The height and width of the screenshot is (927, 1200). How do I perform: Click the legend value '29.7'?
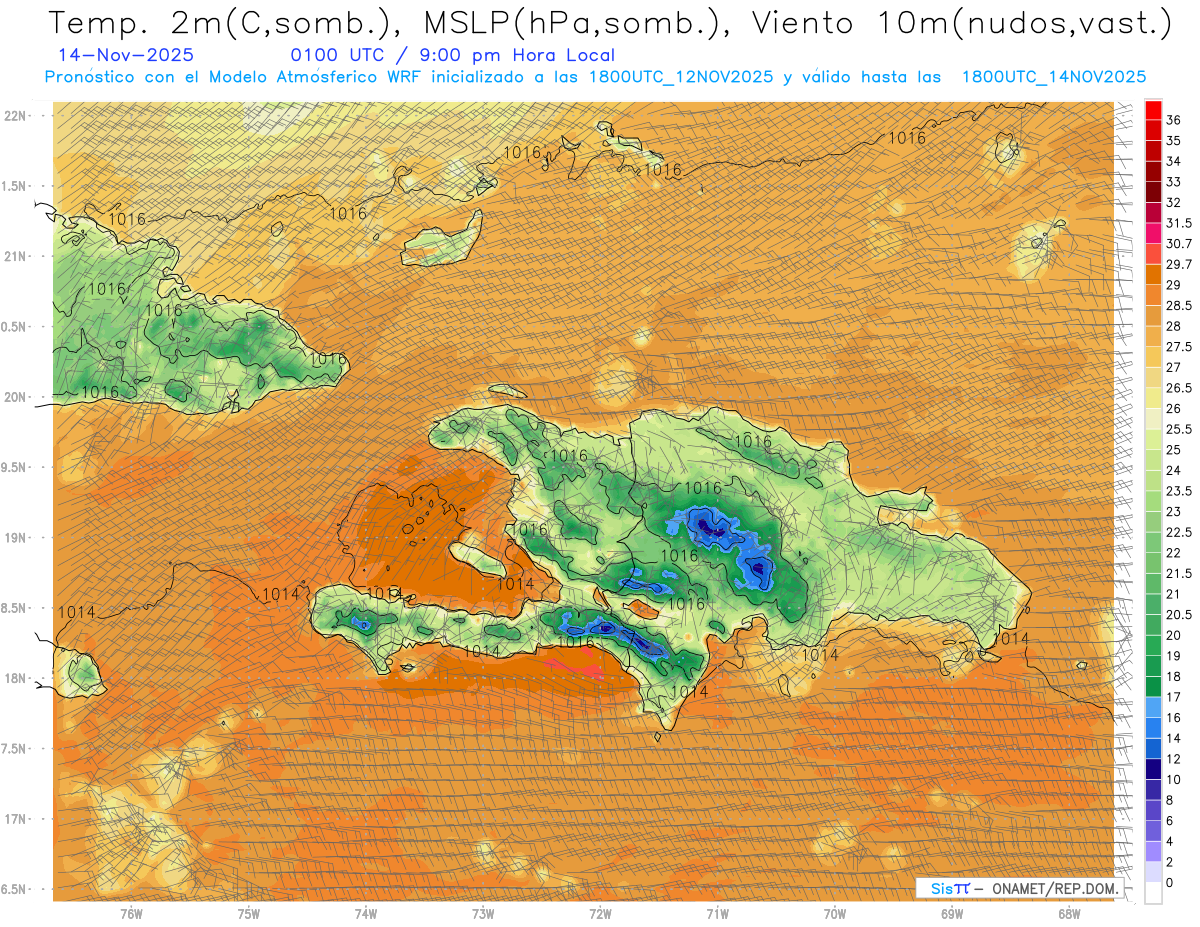click(1178, 264)
